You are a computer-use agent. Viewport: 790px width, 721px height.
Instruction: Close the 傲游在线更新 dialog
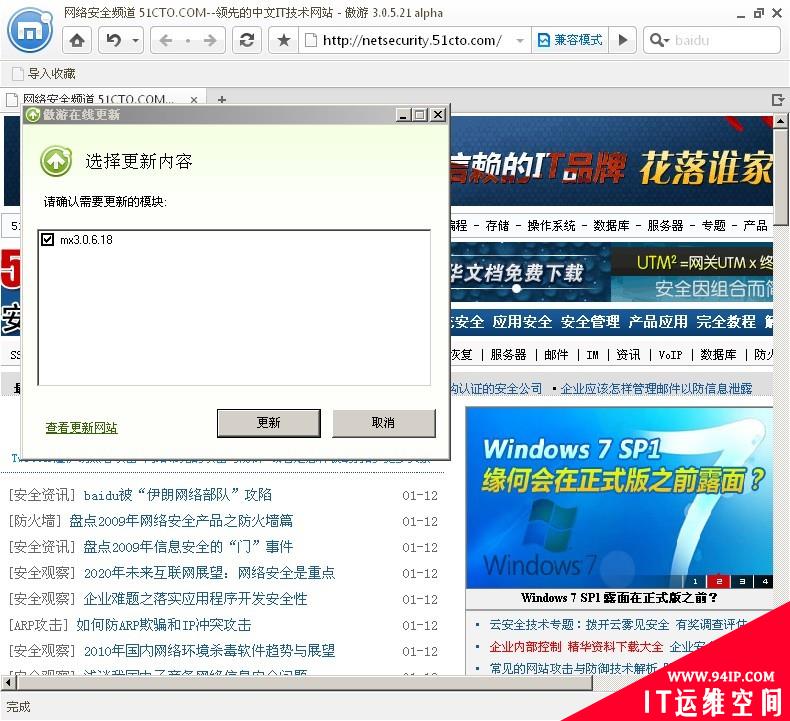[438, 115]
